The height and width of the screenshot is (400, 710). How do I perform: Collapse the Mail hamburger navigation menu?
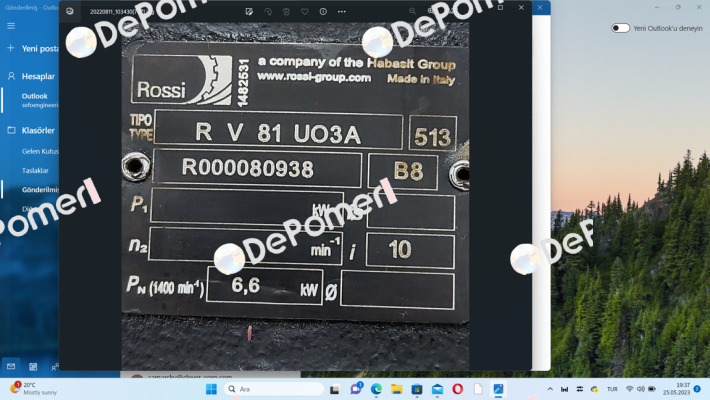pyautogui.click(x=11, y=26)
